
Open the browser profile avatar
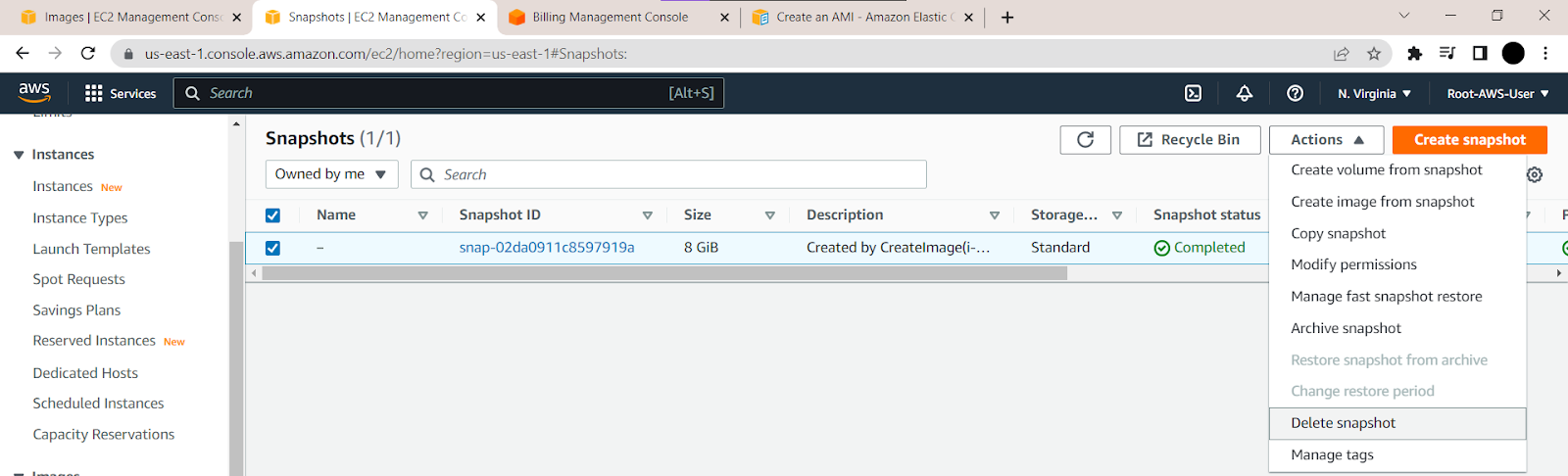point(1513,54)
